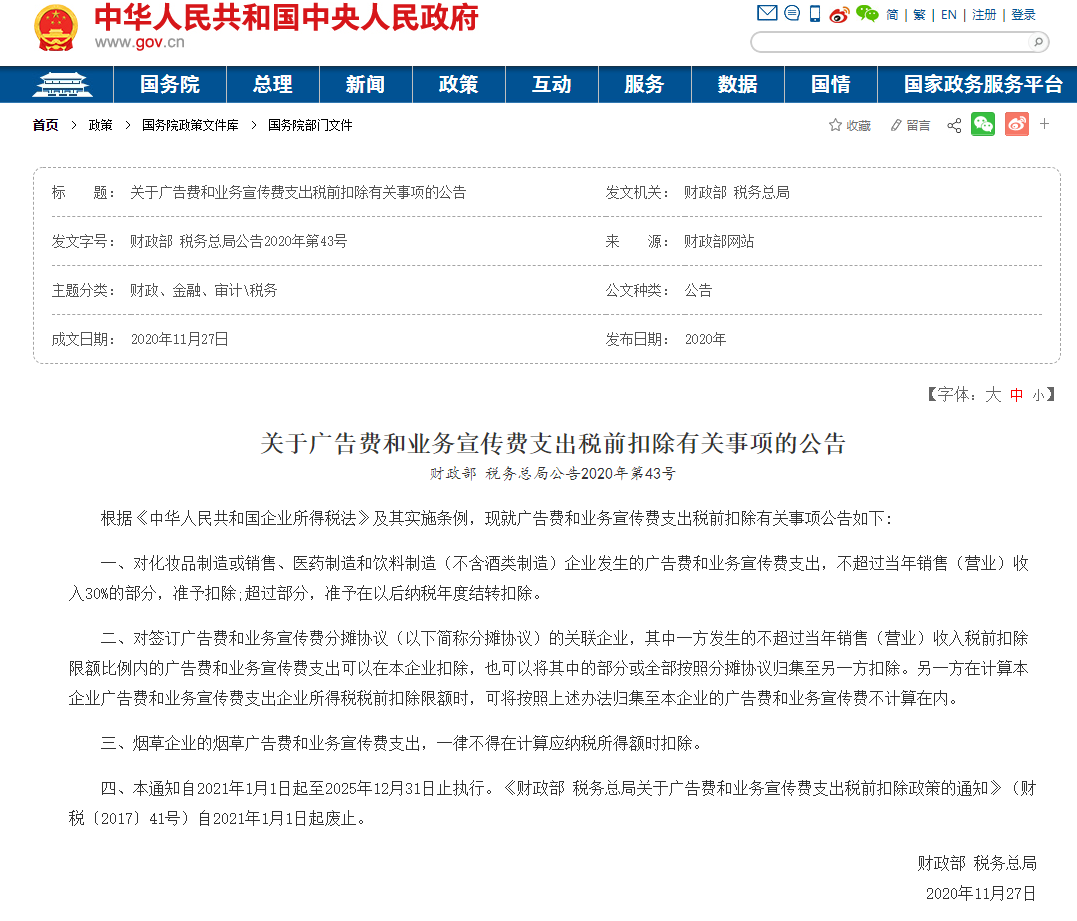This screenshot has height=921, width=1077.
Task: Click the title value in the metadata table
Action: point(298,192)
